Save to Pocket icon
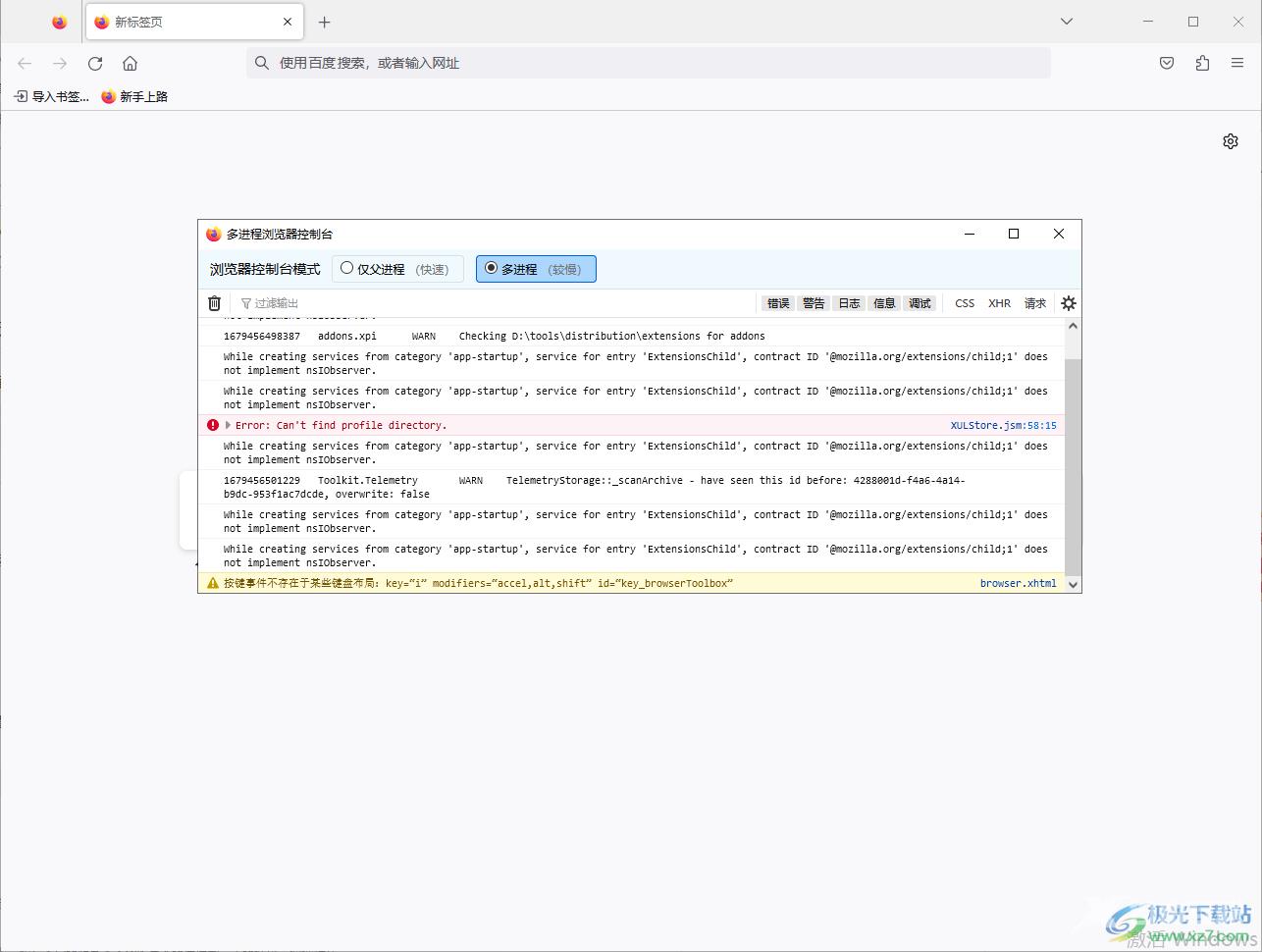Screen dimensions: 1262x952 [x=1167, y=63]
